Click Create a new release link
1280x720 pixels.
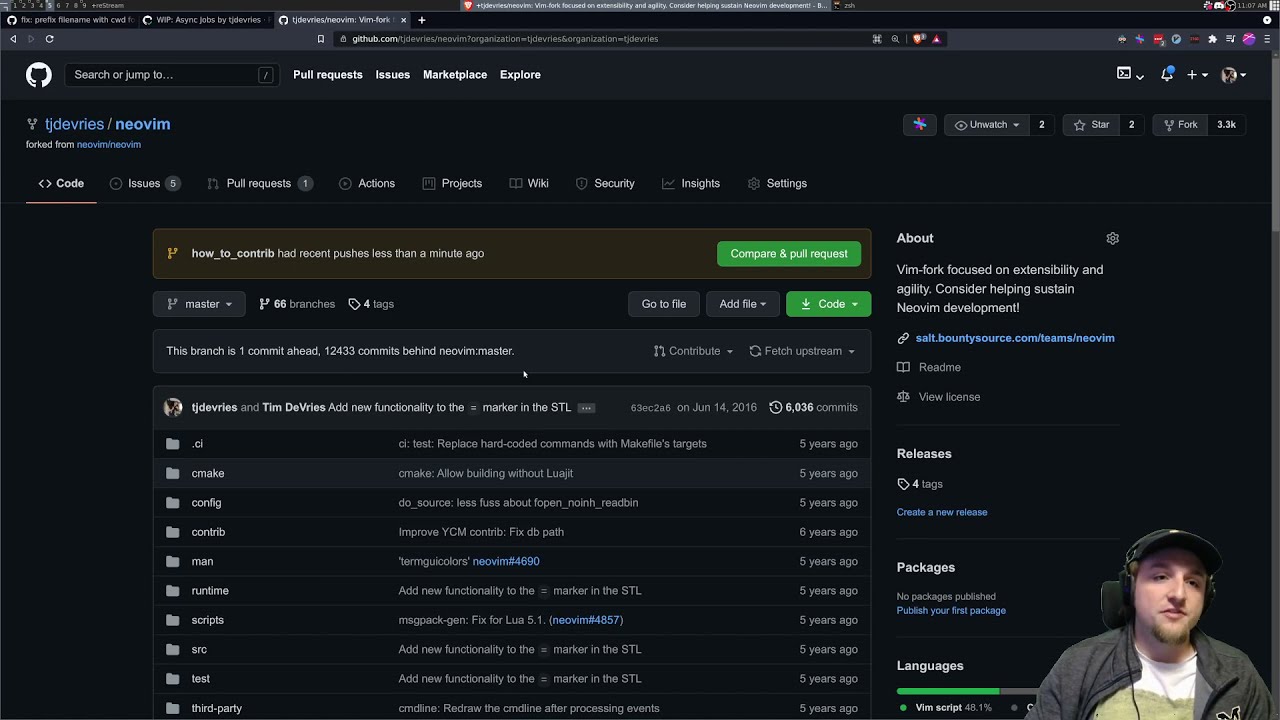tap(942, 512)
